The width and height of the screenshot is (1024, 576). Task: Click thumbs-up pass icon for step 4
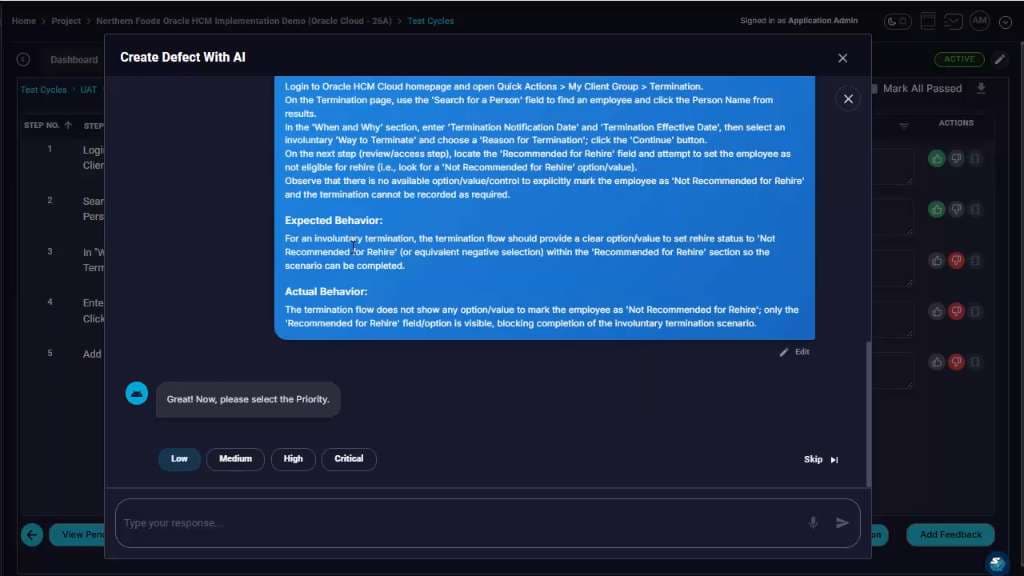click(x=936, y=311)
